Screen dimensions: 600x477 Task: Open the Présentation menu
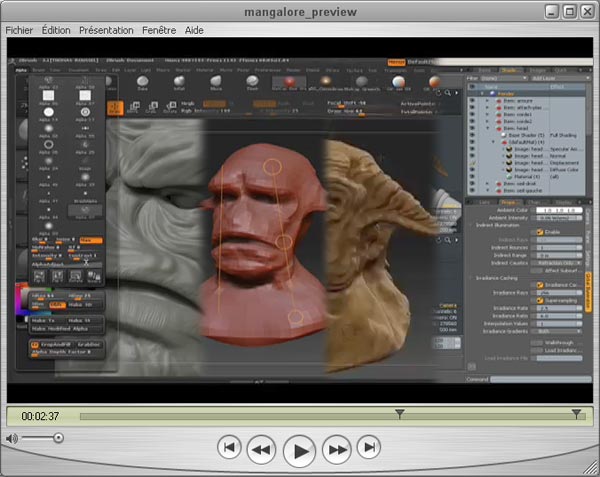click(105, 30)
